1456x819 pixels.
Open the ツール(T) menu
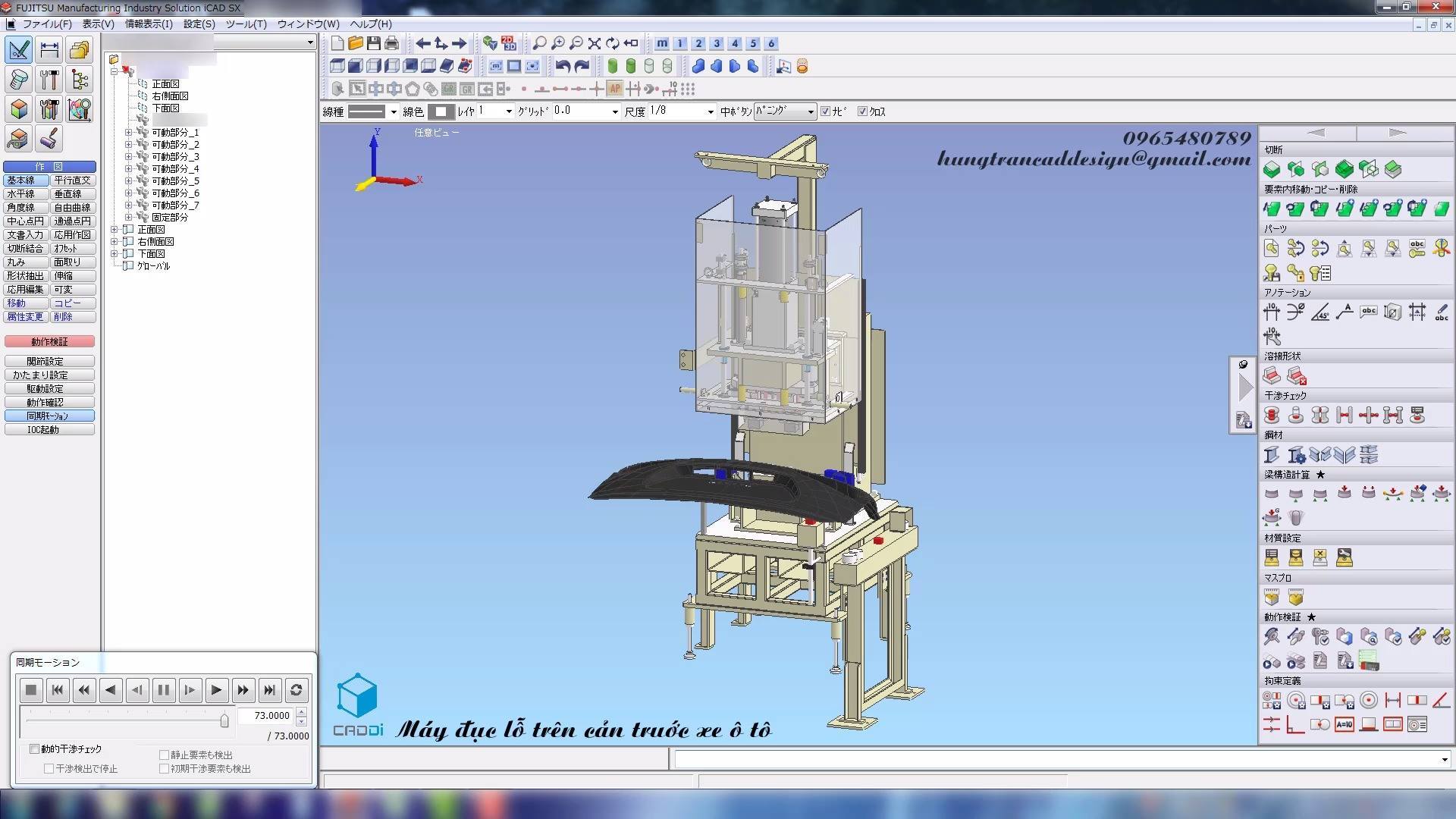coord(246,24)
